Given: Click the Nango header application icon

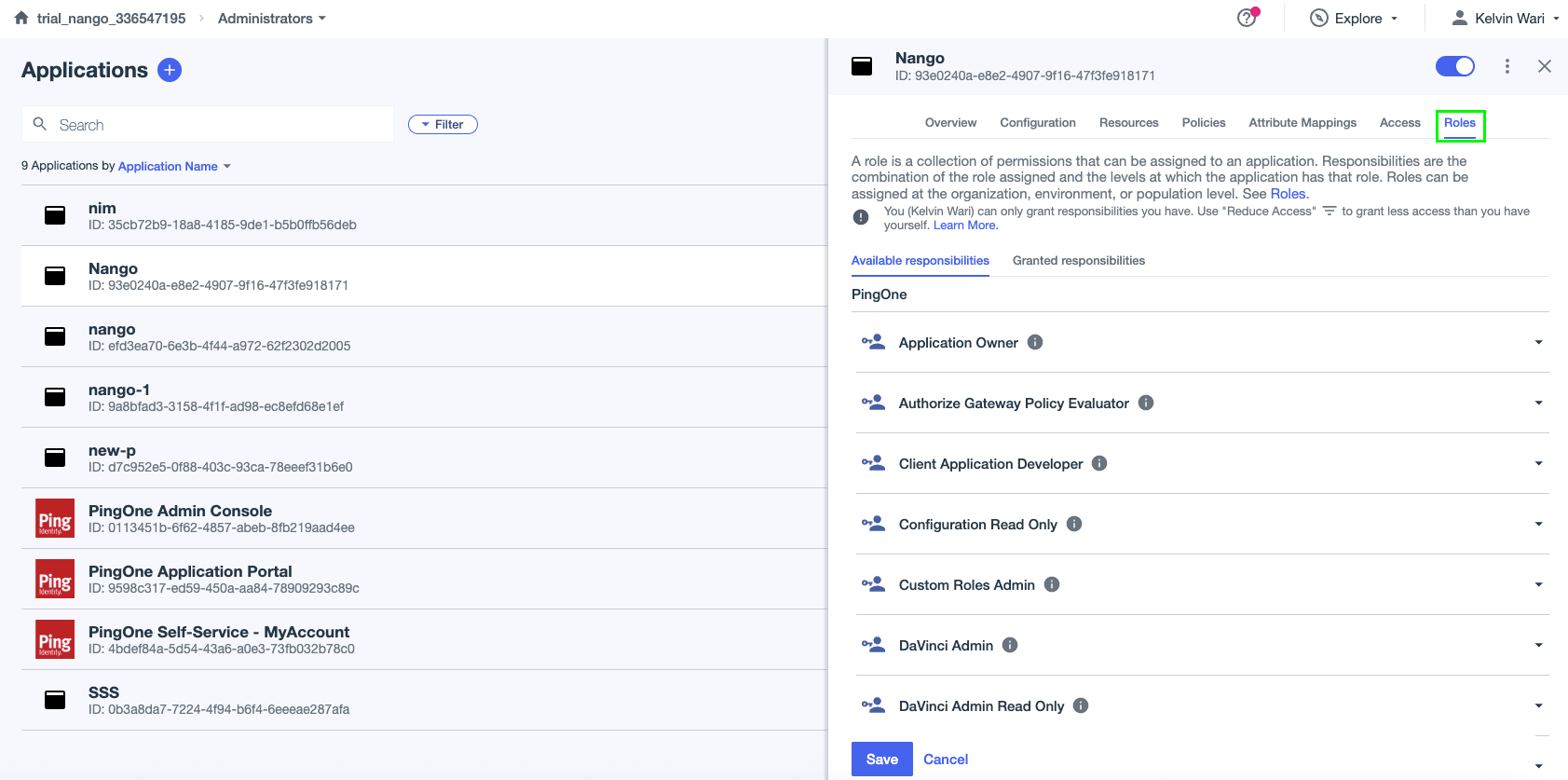Looking at the screenshot, I should coord(862,66).
